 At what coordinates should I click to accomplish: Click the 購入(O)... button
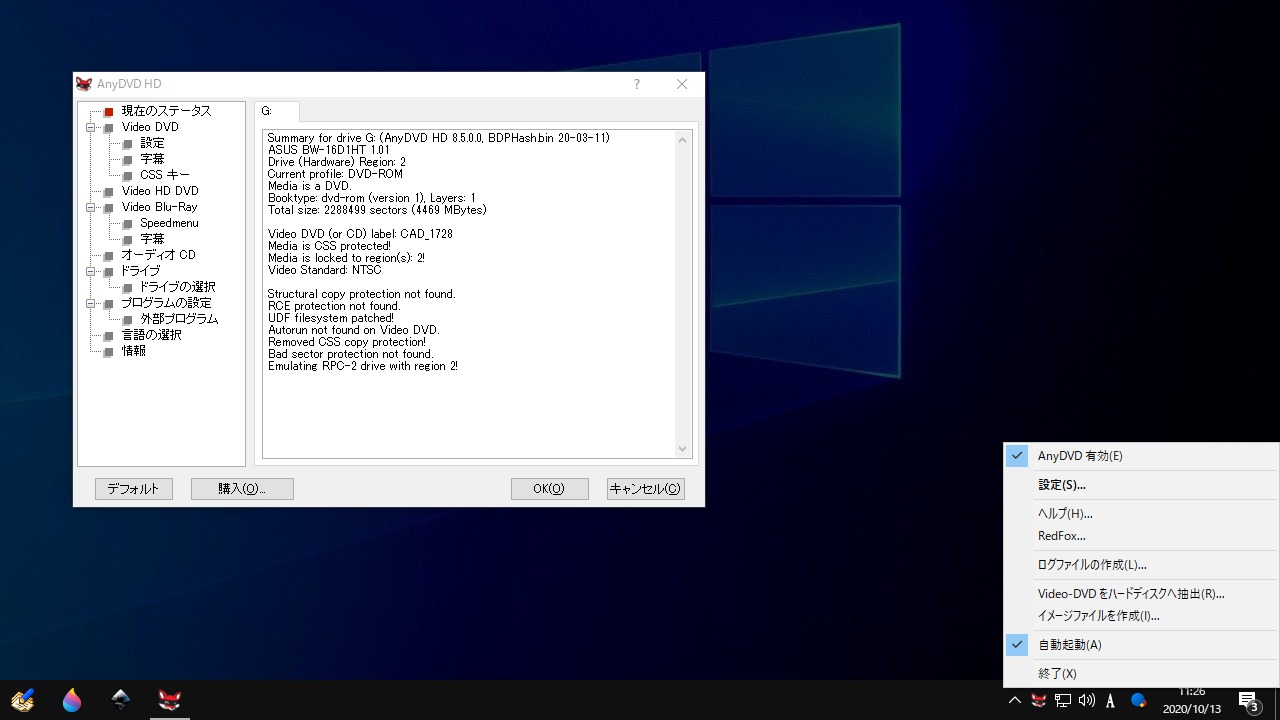[x=242, y=489]
